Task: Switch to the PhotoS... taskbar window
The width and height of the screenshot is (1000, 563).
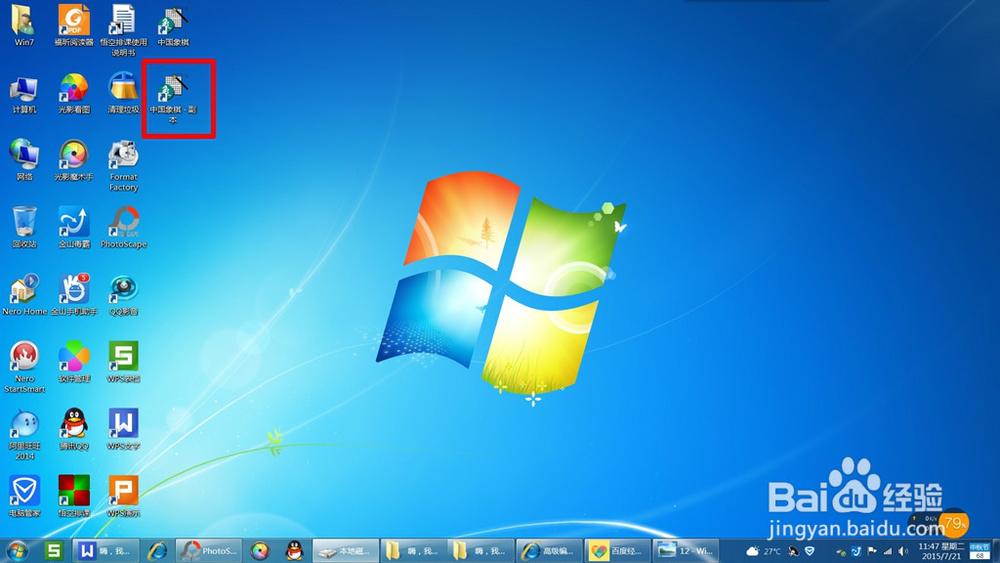Action: coord(209,551)
